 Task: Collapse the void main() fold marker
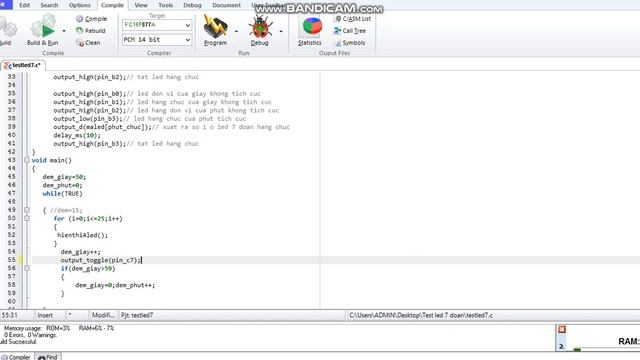tap(27, 160)
